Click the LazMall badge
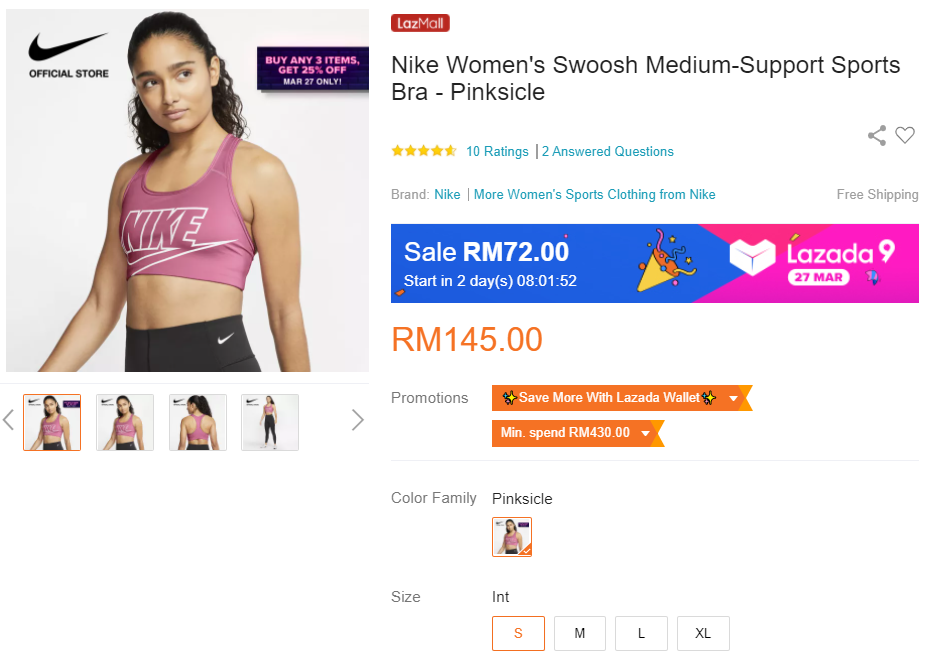927x661 pixels. tap(420, 23)
